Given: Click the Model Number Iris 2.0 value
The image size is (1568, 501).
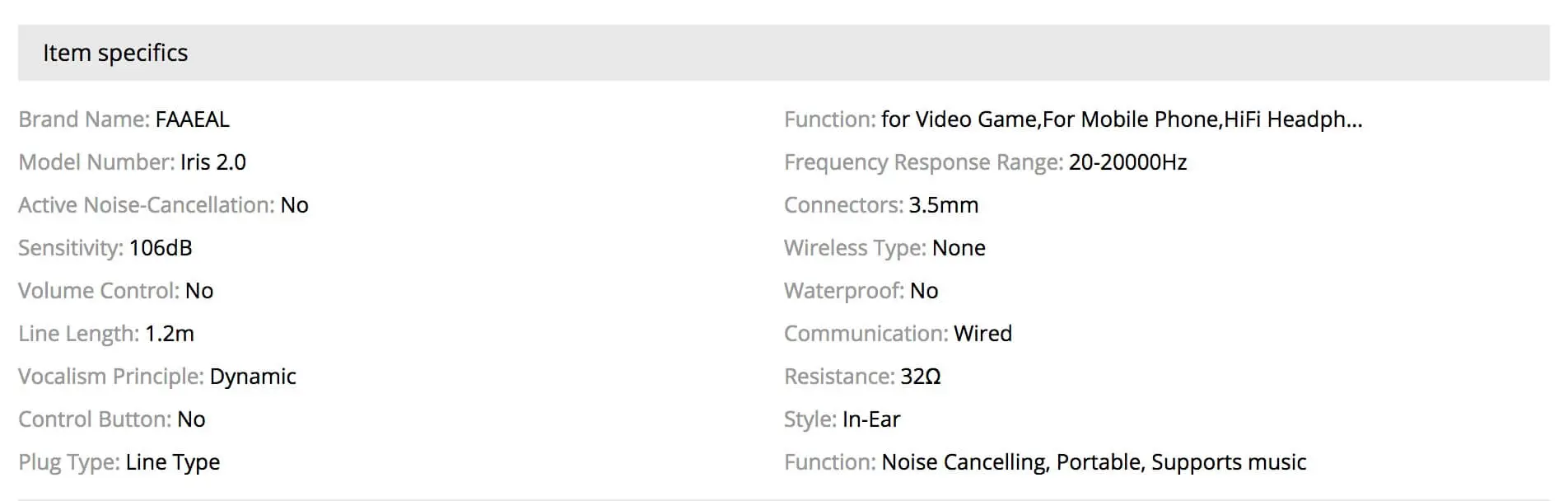Looking at the screenshot, I should click(213, 162).
